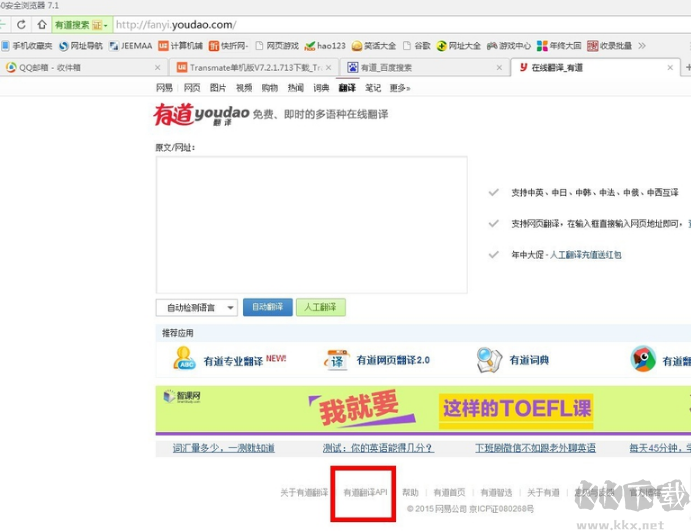This screenshot has width=691, height=532.
Task: Open 网址大全 bookmark
Action: tap(458, 46)
